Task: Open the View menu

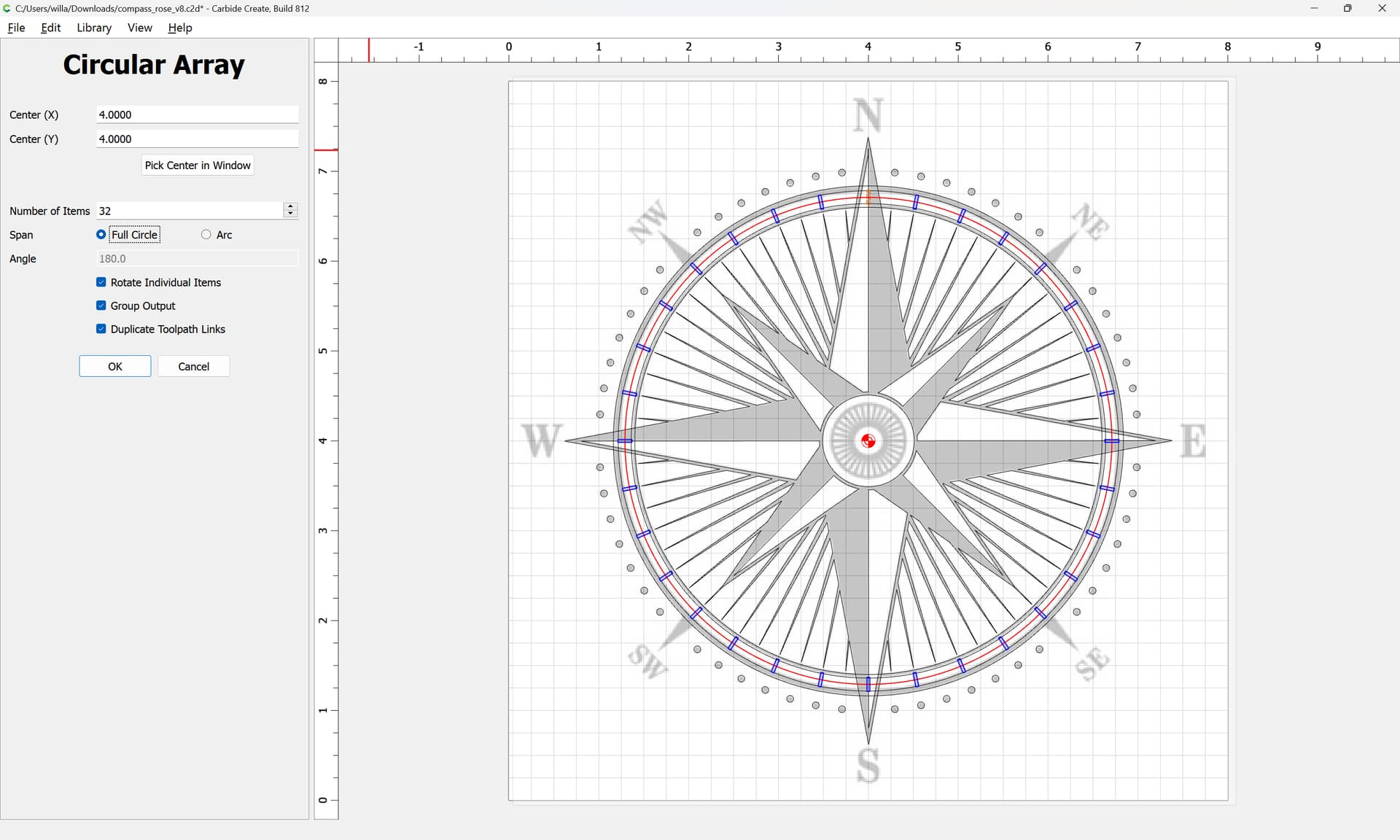Action: pos(139,28)
